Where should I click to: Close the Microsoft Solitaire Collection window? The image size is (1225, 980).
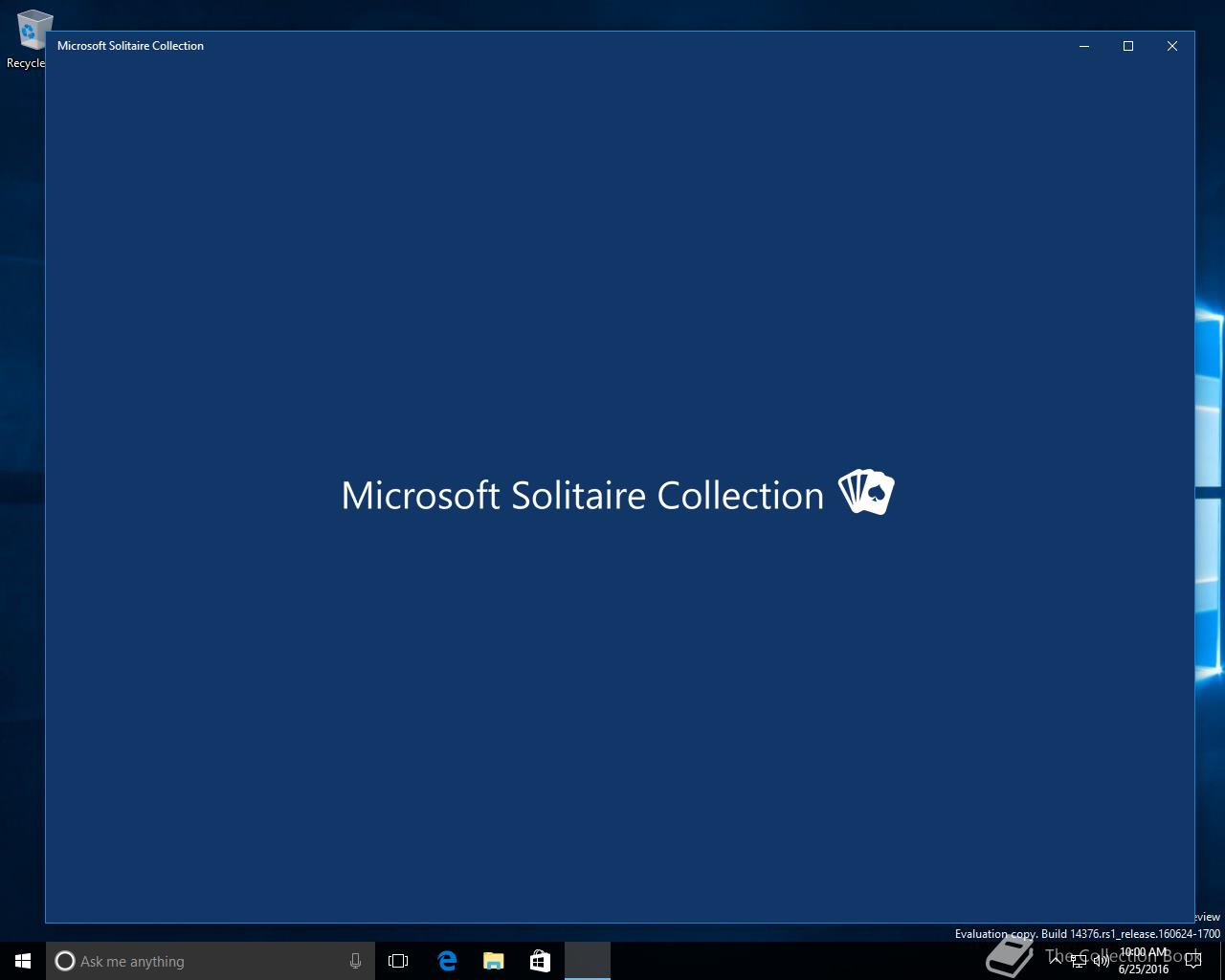coord(1172,46)
